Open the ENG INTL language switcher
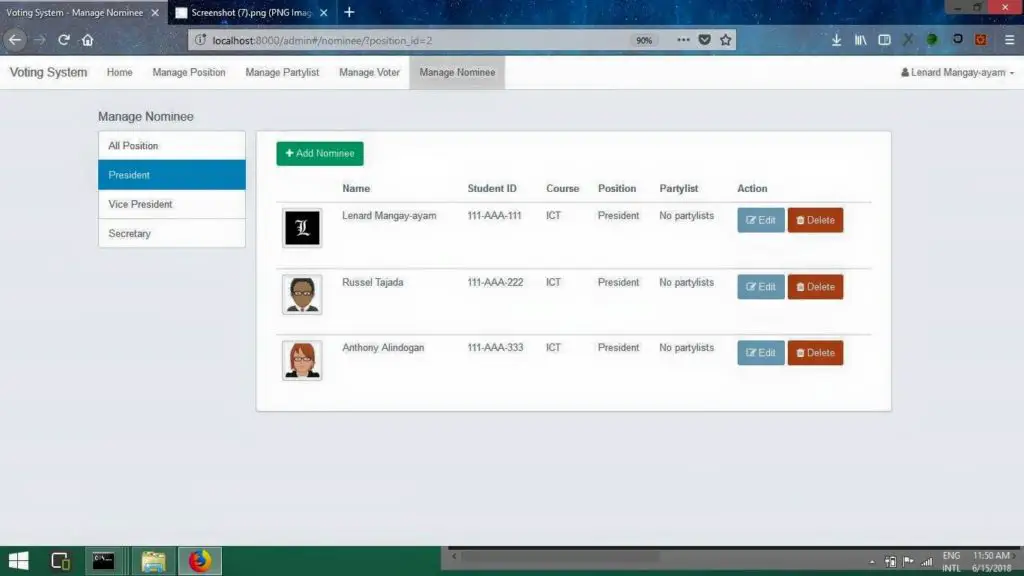1024x576 pixels. [x=952, y=561]
